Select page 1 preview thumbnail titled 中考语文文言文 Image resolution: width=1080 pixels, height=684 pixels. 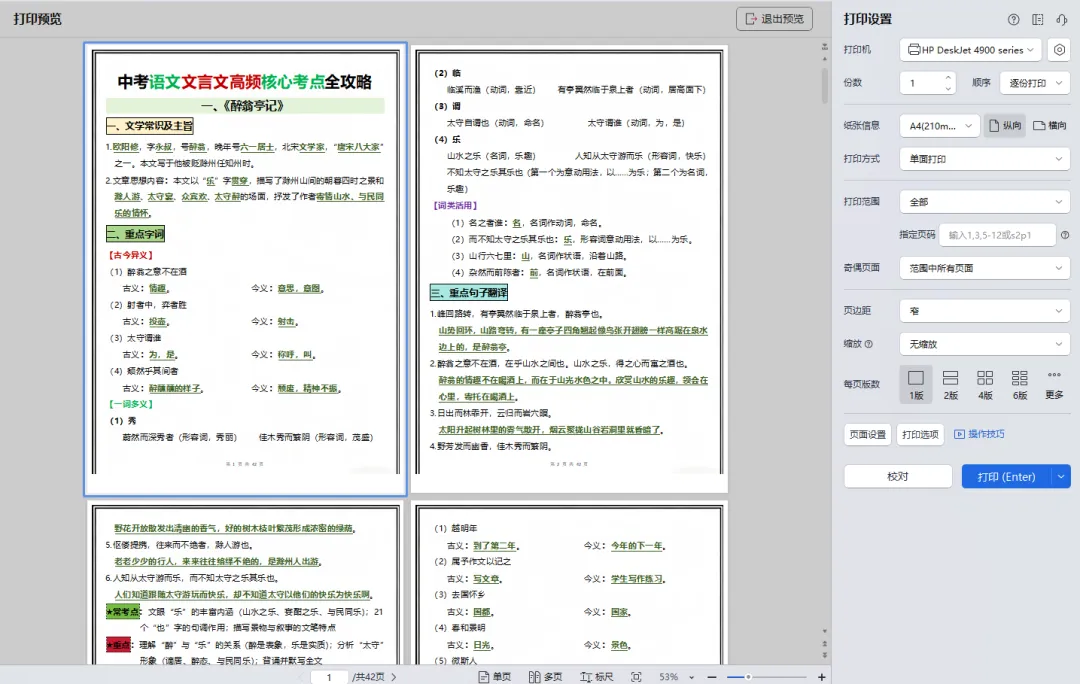[x=245, y=269]
